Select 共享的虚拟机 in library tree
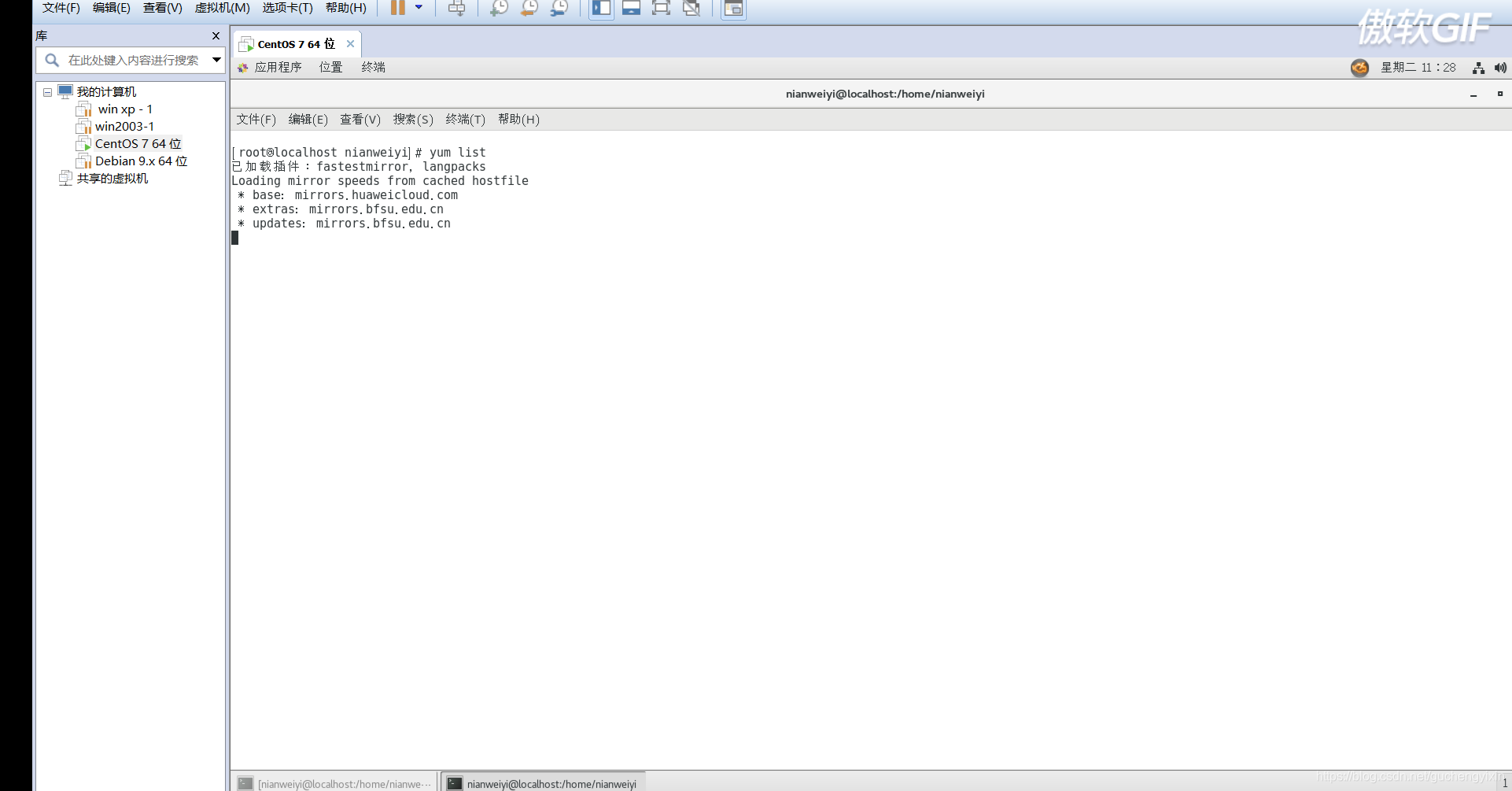Image resolution: width=1512 pixels, height=791 pixels. 112,179
